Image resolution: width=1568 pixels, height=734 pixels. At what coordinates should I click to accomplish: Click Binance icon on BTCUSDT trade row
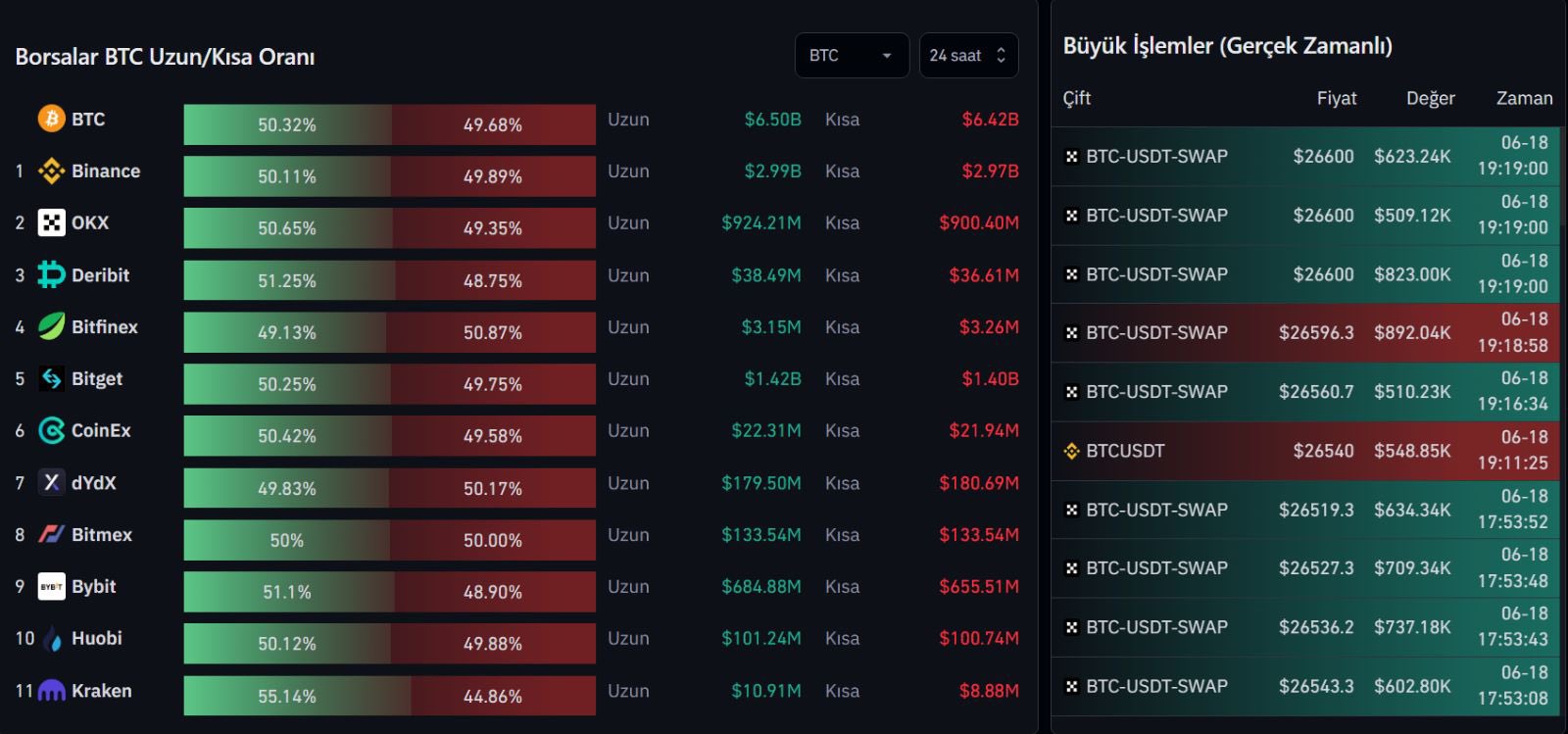pyautogui.click(x=1071, y=451)
